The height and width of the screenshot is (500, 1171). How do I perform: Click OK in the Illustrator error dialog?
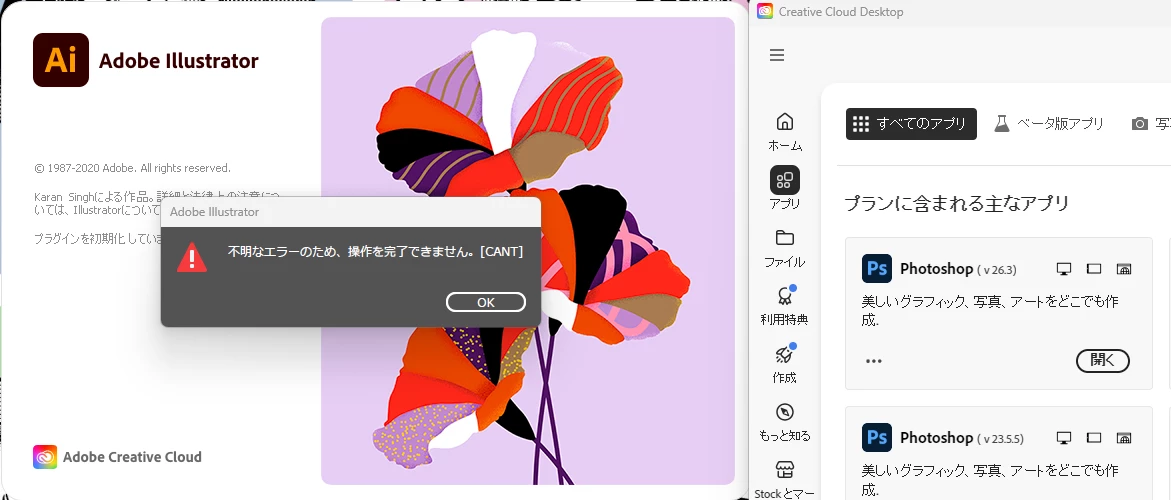(485, 302)
